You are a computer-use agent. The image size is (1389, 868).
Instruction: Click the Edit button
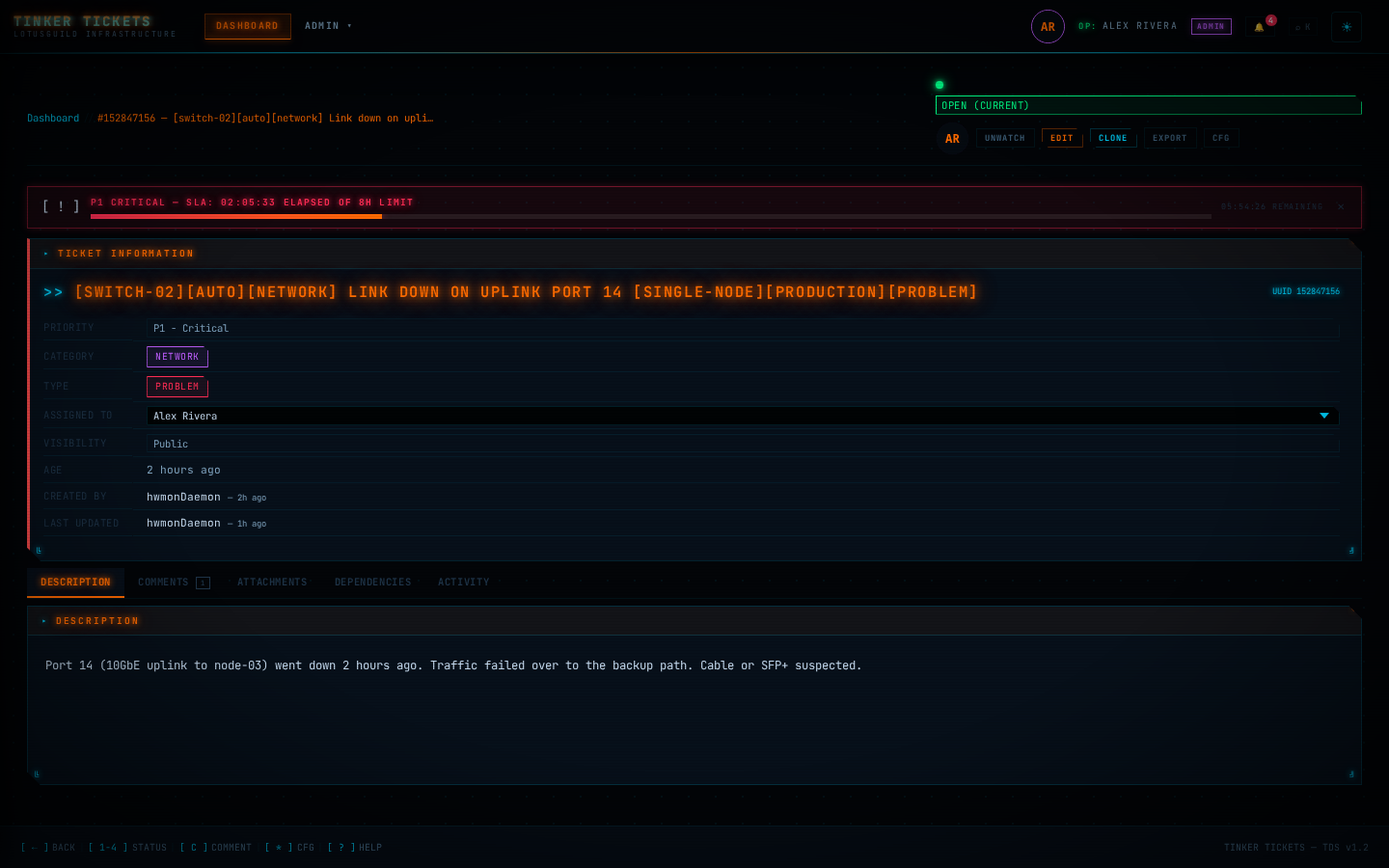pos(1062,138)
